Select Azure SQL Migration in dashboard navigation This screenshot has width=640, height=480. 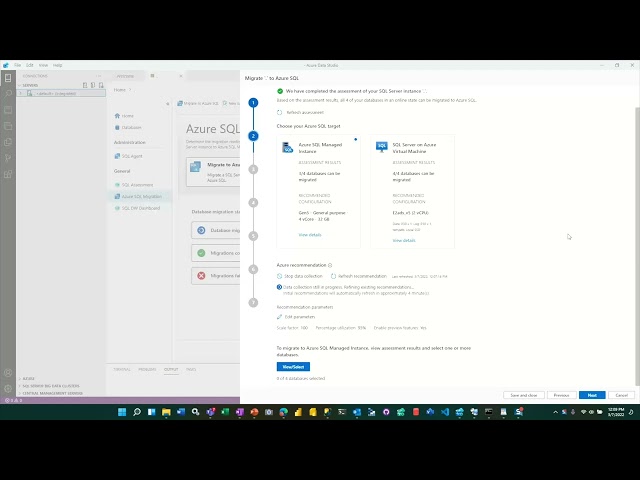point(139,196)
